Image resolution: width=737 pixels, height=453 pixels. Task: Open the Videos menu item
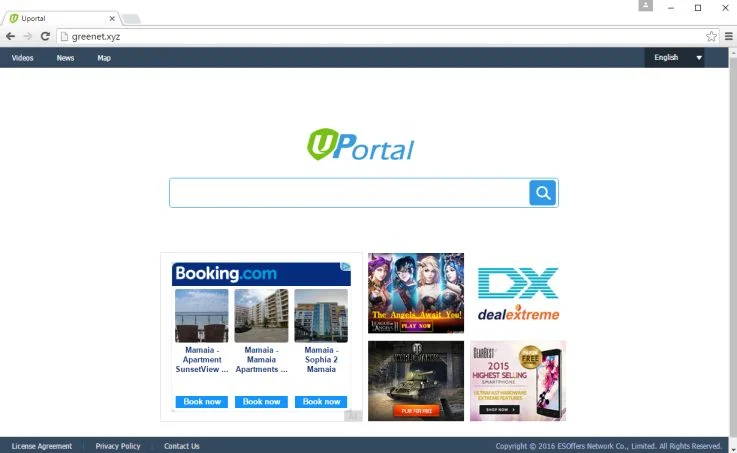(x=23, y=58)
